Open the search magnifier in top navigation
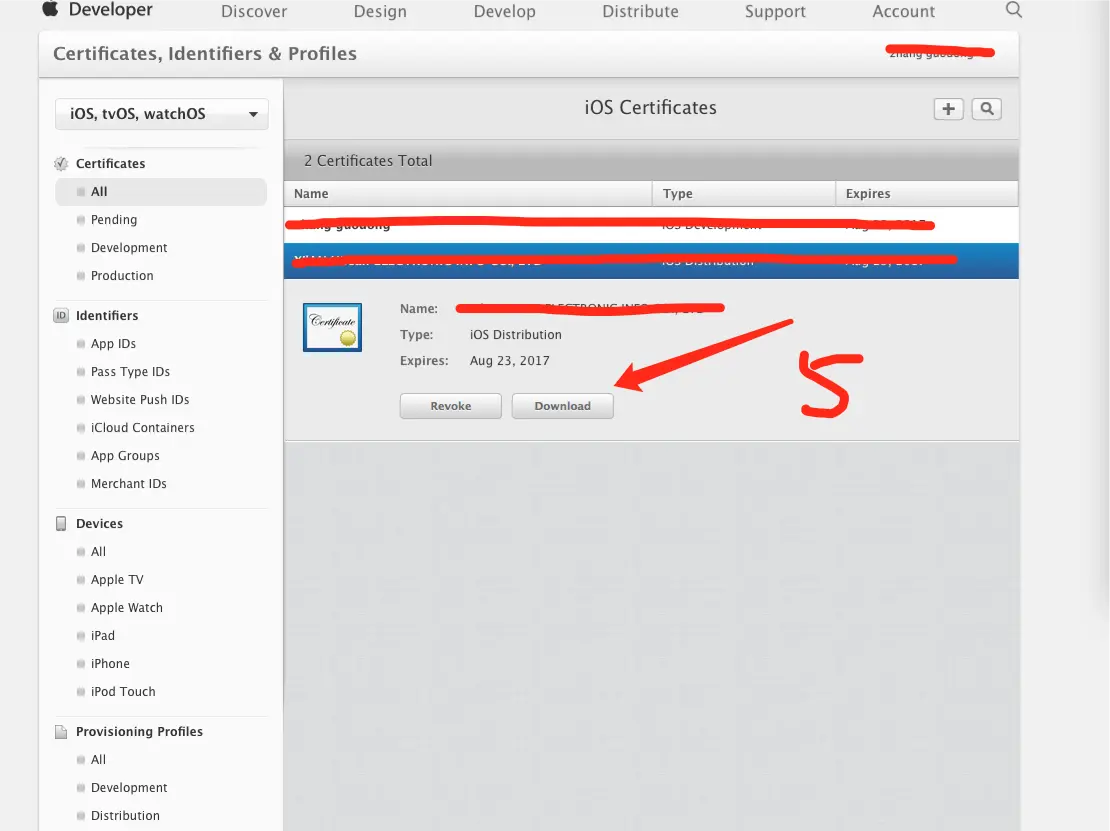The width and height of the screenshot is (1110, 831). (1013, 10)
